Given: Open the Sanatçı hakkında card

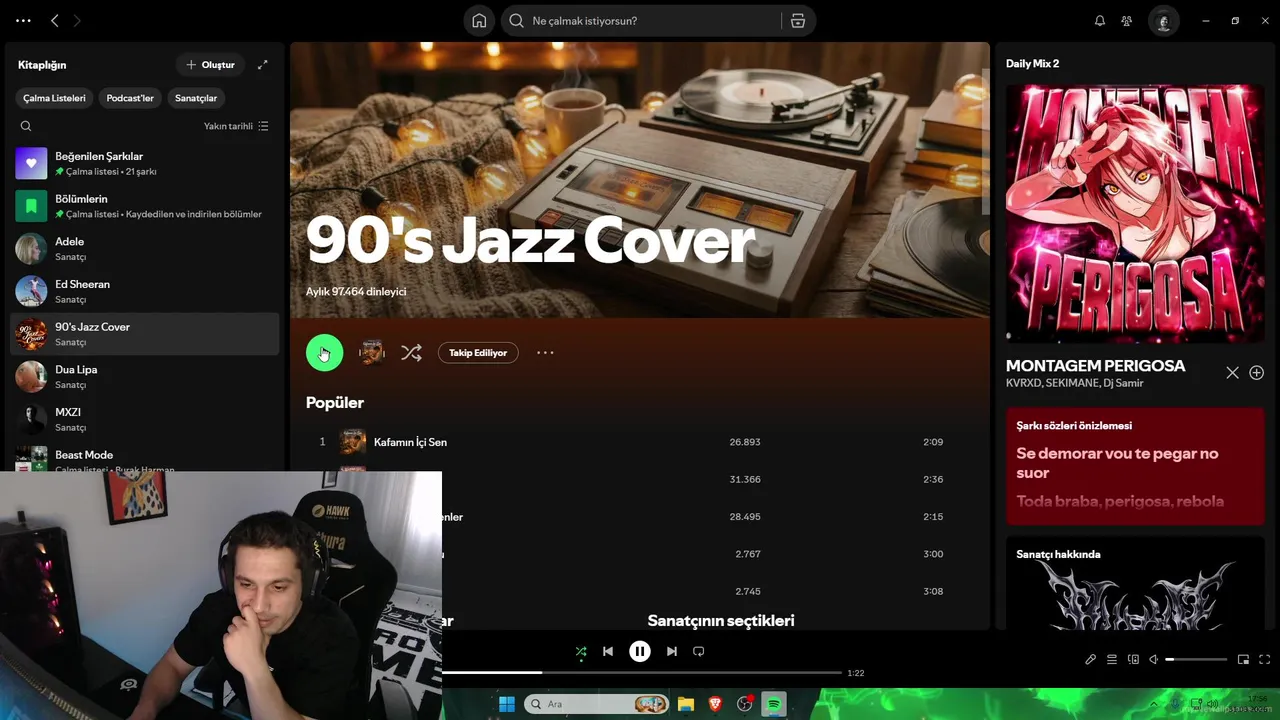Looking at the screenshot, I should (x=1135, y=583).
